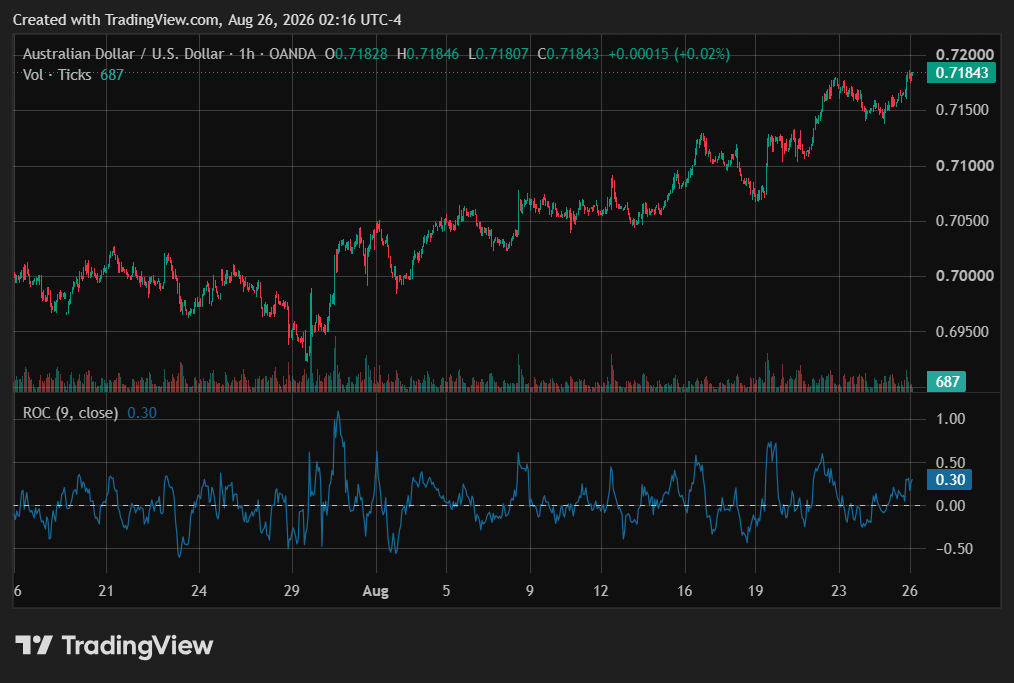Screen dimensions: 1014x683
Task: Click the −0.50 level on ROC scale
Action: coord(954,548)
